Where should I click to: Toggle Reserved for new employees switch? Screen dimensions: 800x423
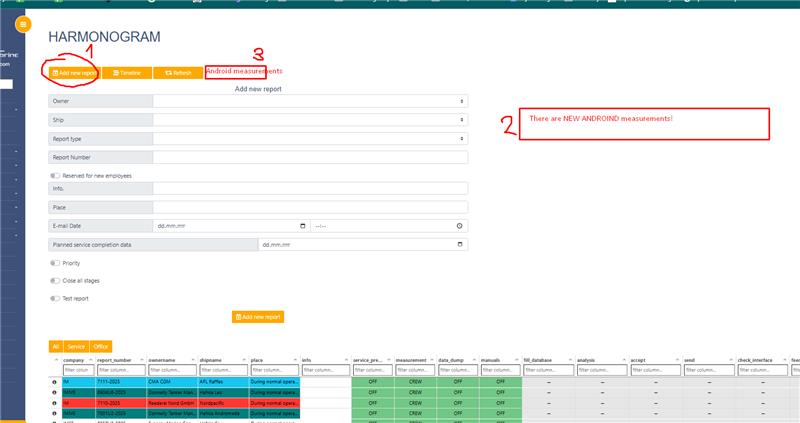[x=55, y=175]
